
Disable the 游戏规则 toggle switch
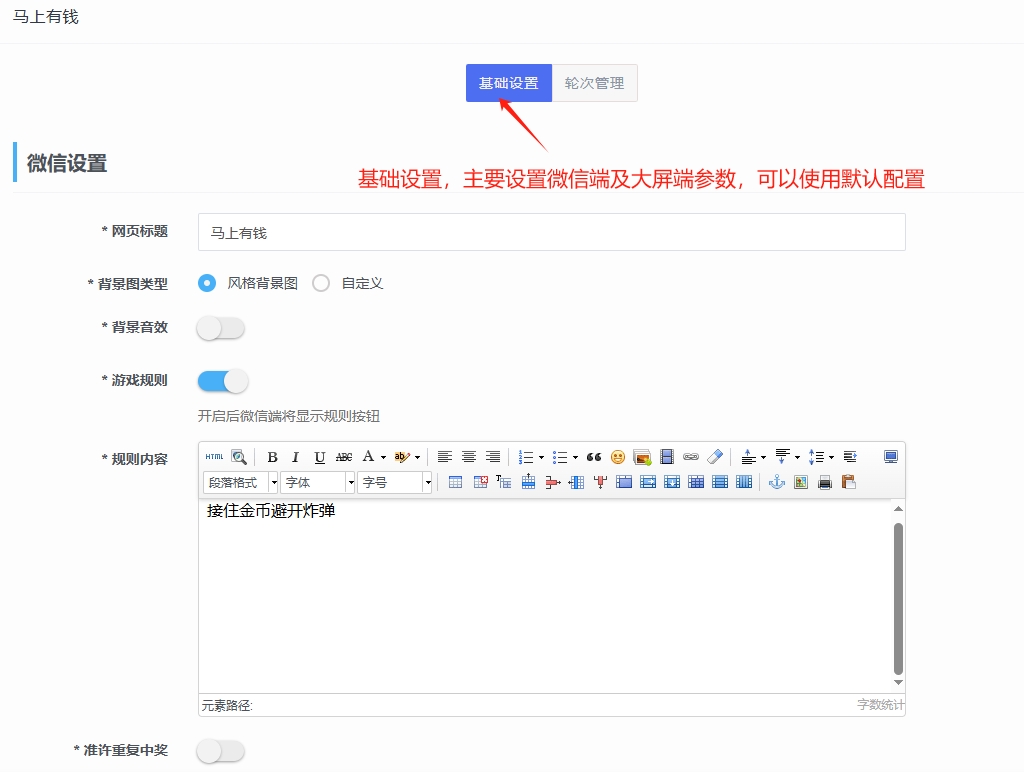point(221,380)
